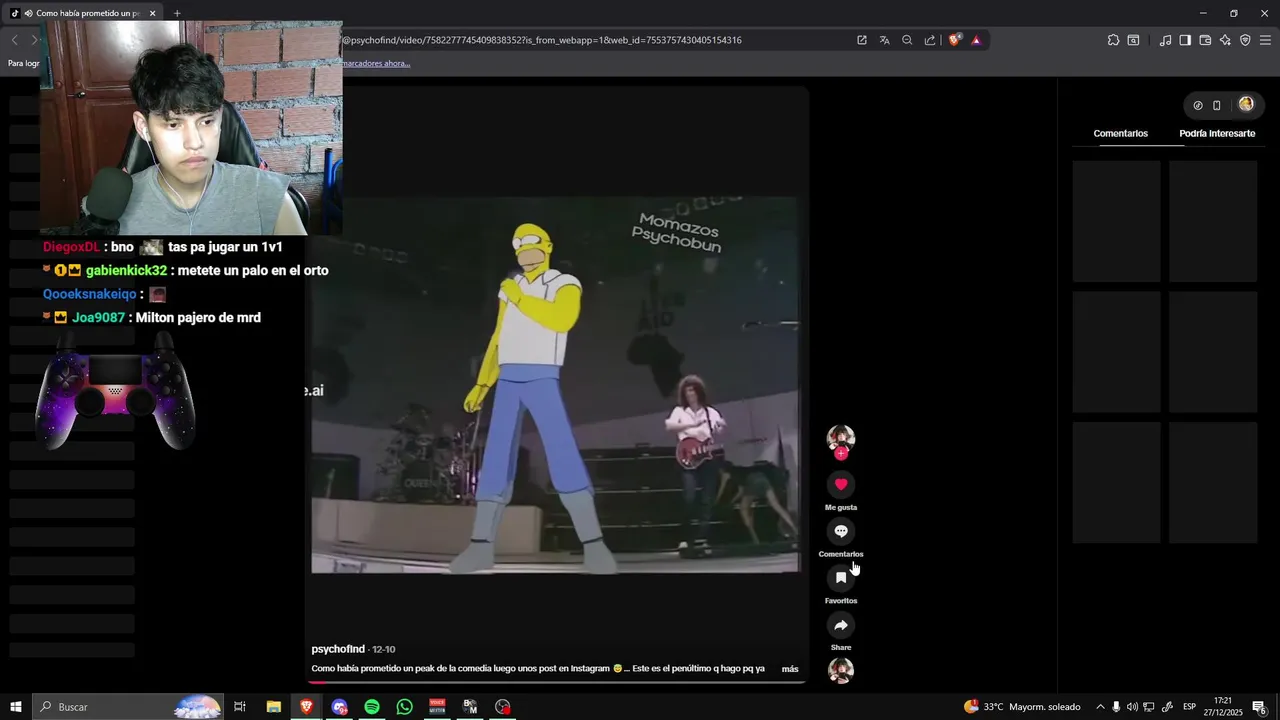Click the '12-10' post date text
Screen dimensions: 1280x720
point(384,650)
